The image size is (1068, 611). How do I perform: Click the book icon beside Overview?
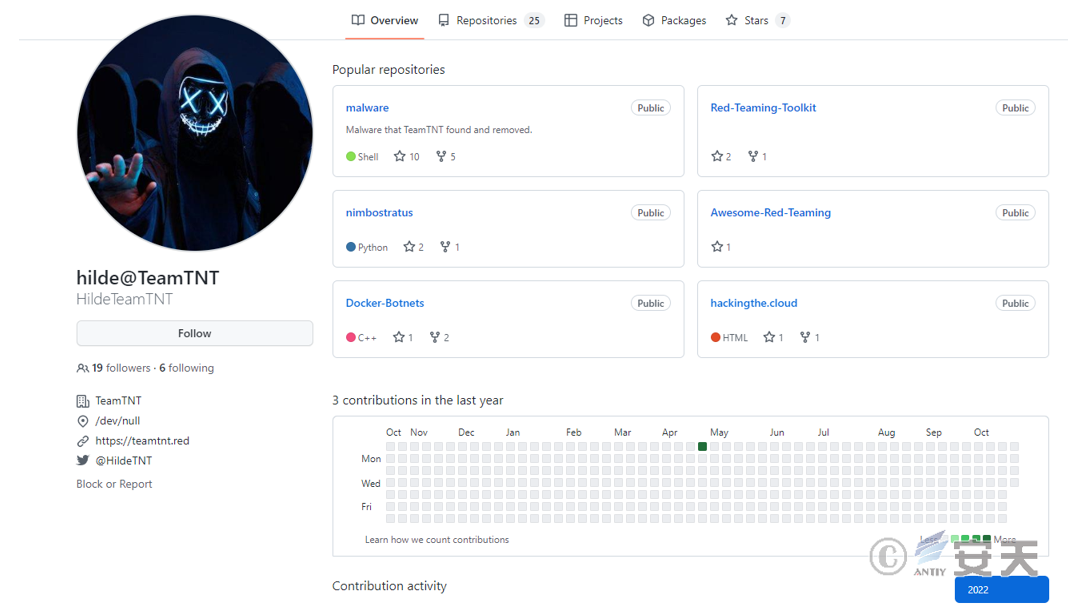(358, 20)
